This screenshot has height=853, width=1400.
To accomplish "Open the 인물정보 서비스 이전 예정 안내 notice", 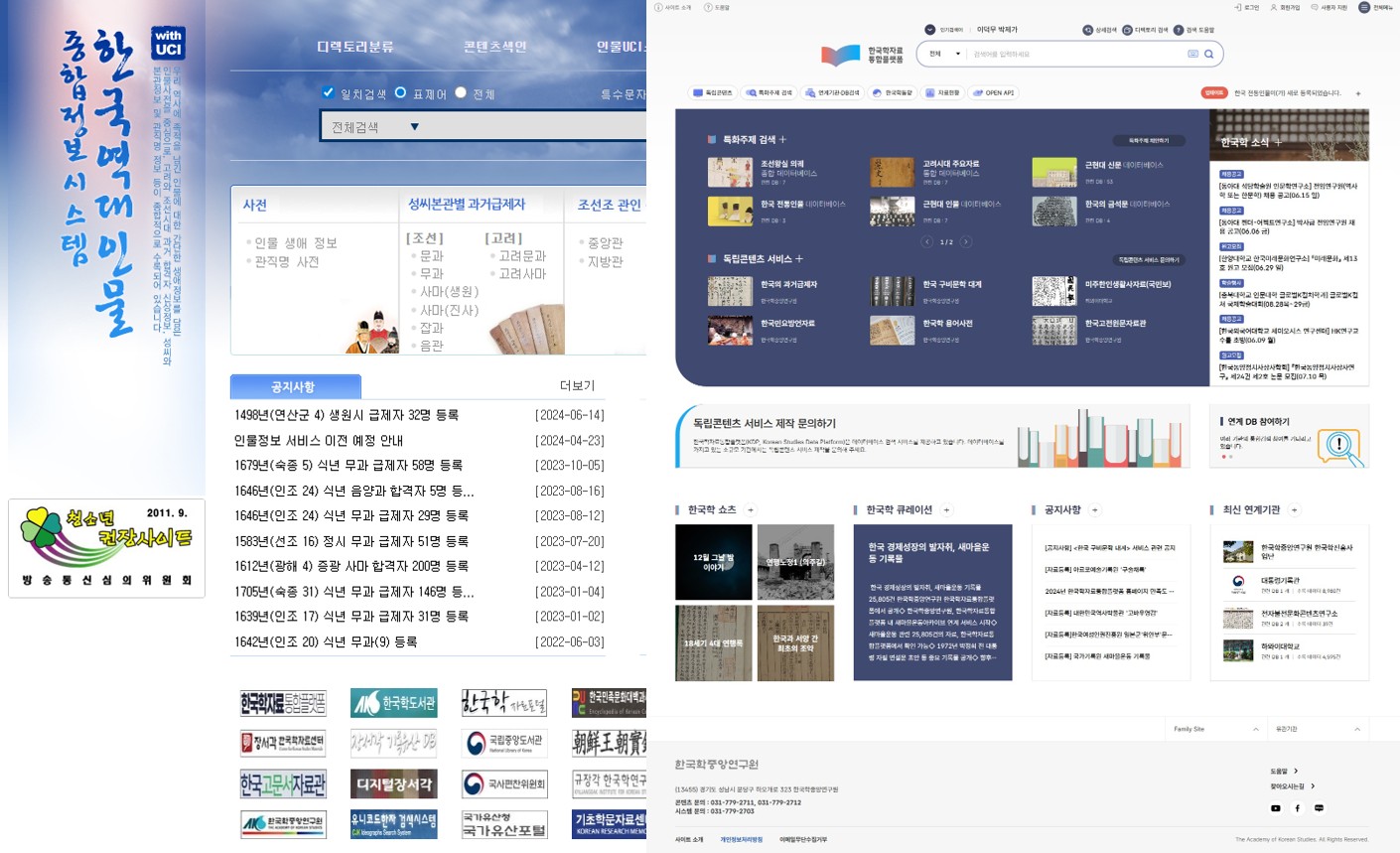I will 319,440.
